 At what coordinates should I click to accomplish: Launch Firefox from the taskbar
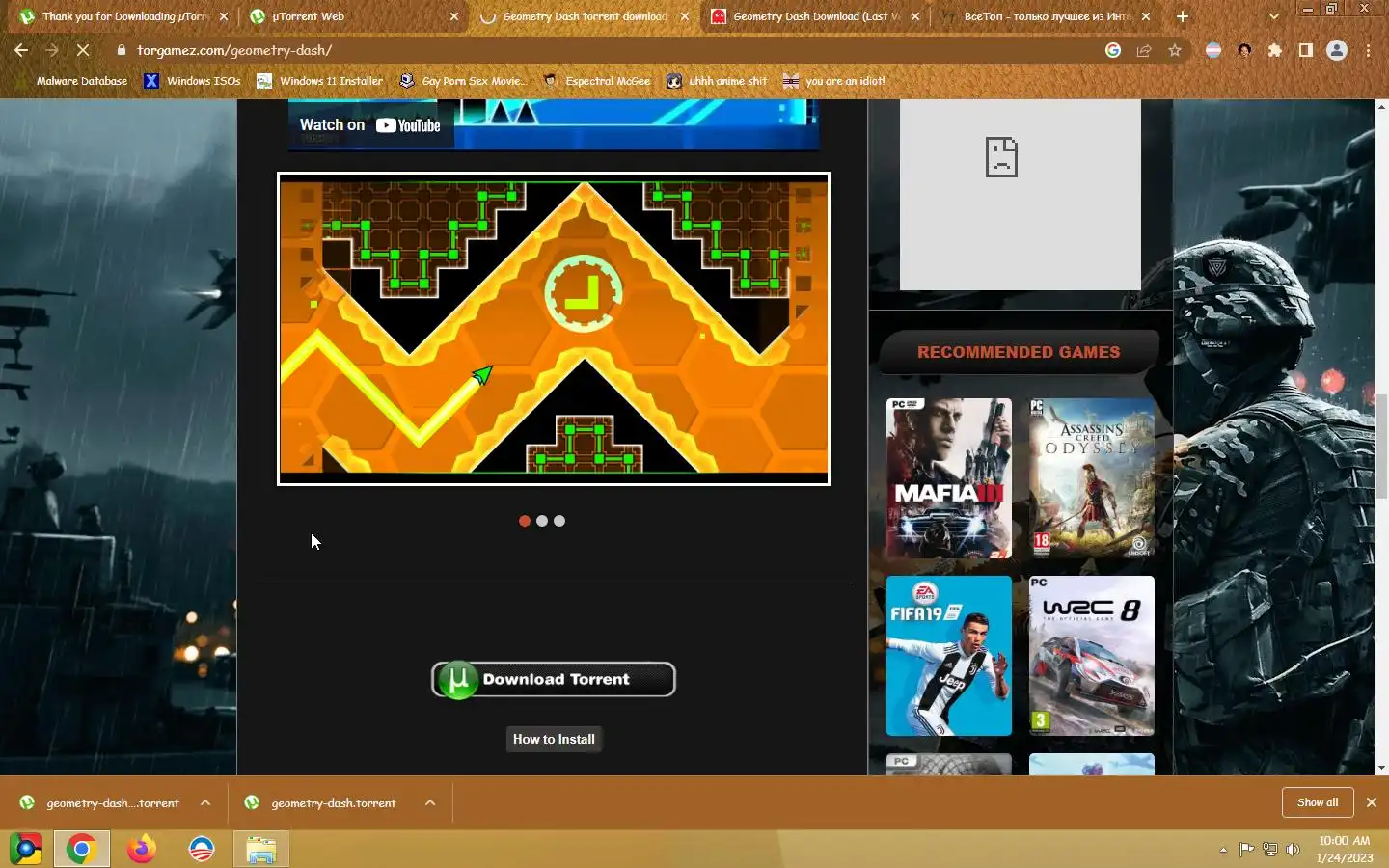[x=142, y=850]
